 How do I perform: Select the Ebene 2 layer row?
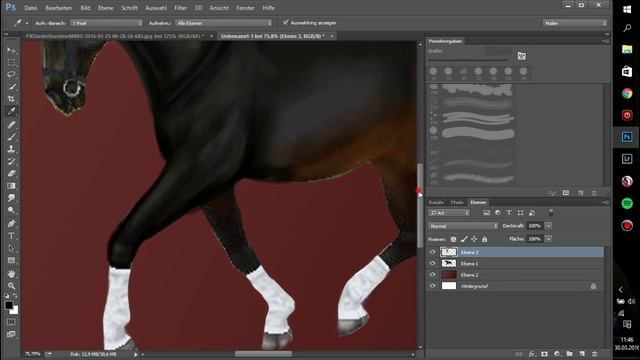pyautogui.click(x=515, y=275)
